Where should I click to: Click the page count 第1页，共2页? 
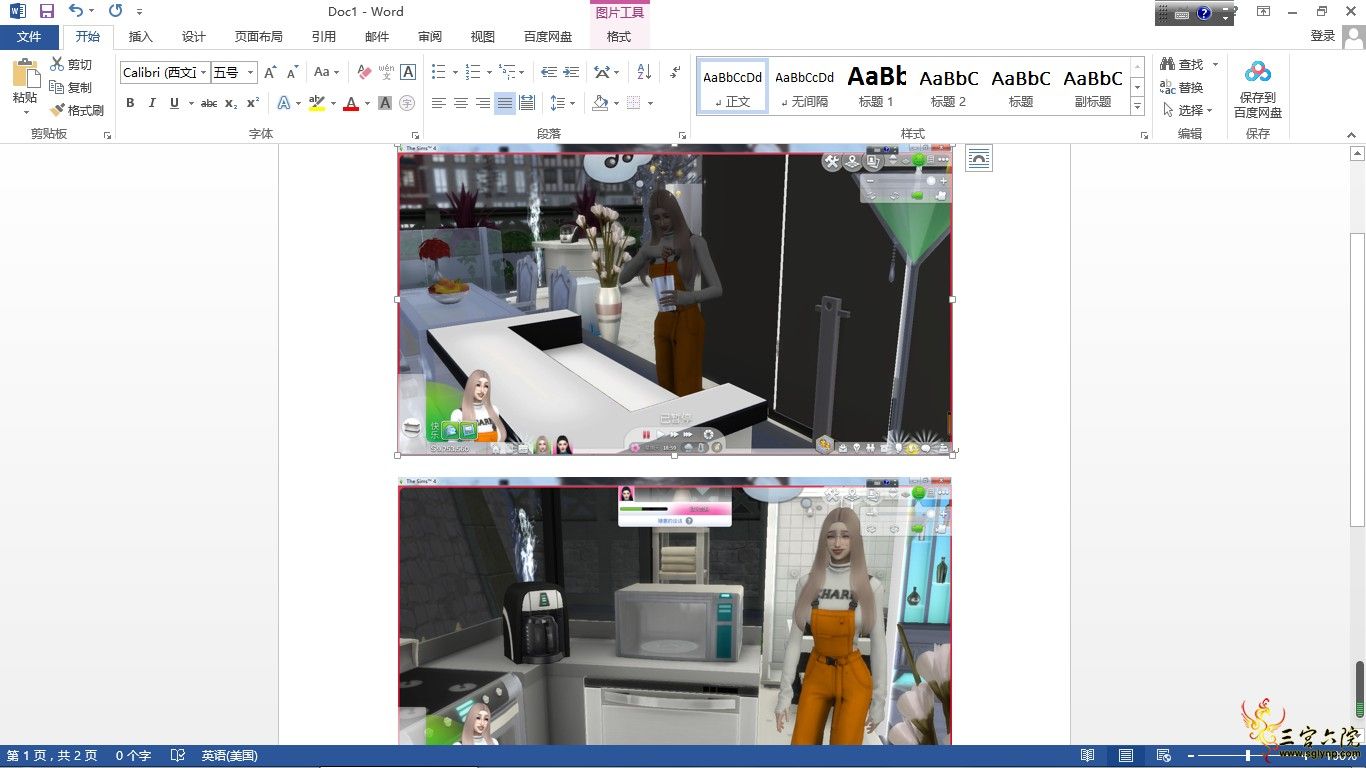[52, 756]
